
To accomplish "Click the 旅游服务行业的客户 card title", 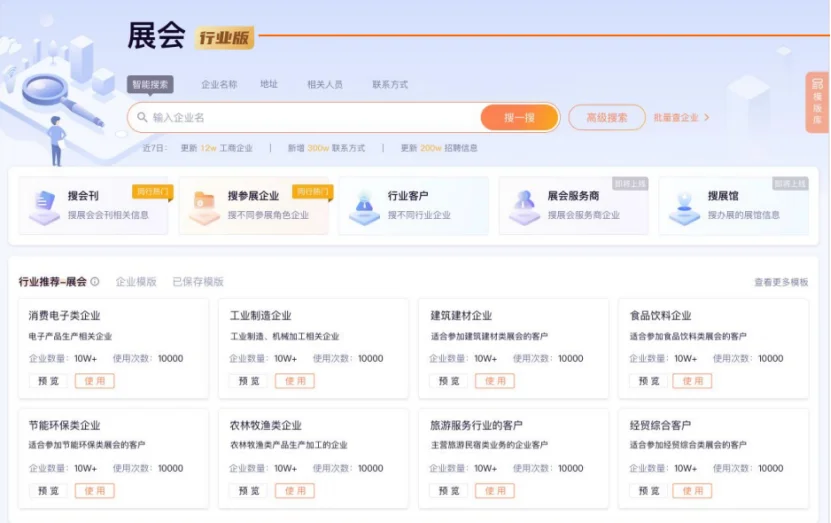I will coord(476,425).
